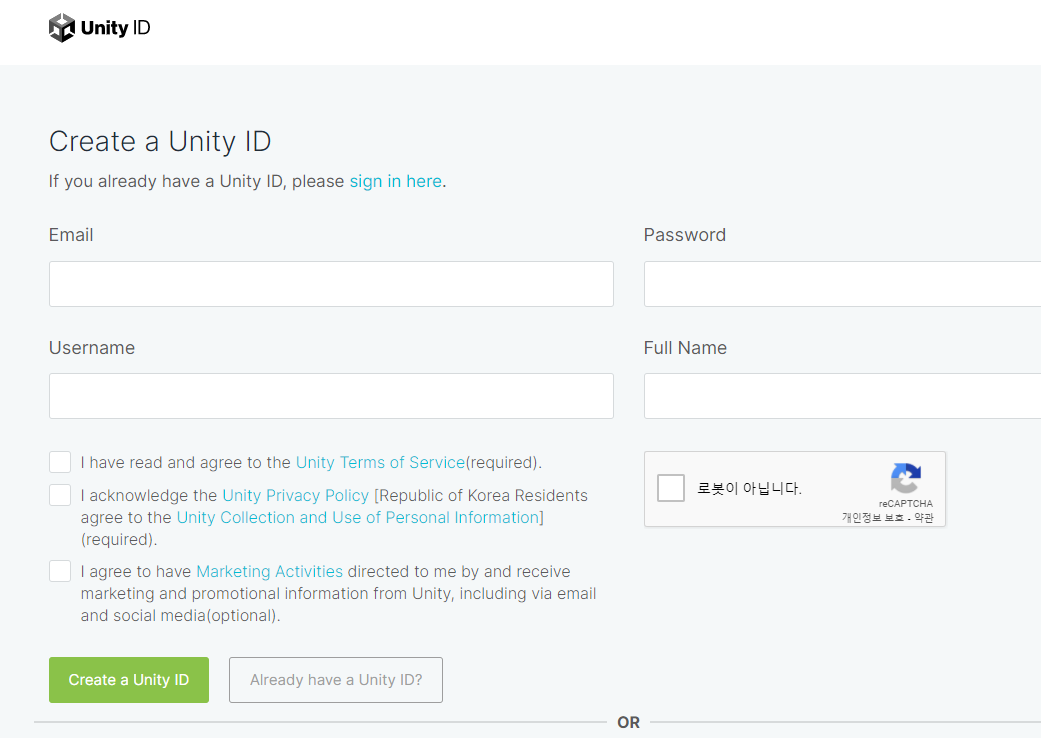Click the 'Email' field label
The image size is (1041, 738).
71,235
